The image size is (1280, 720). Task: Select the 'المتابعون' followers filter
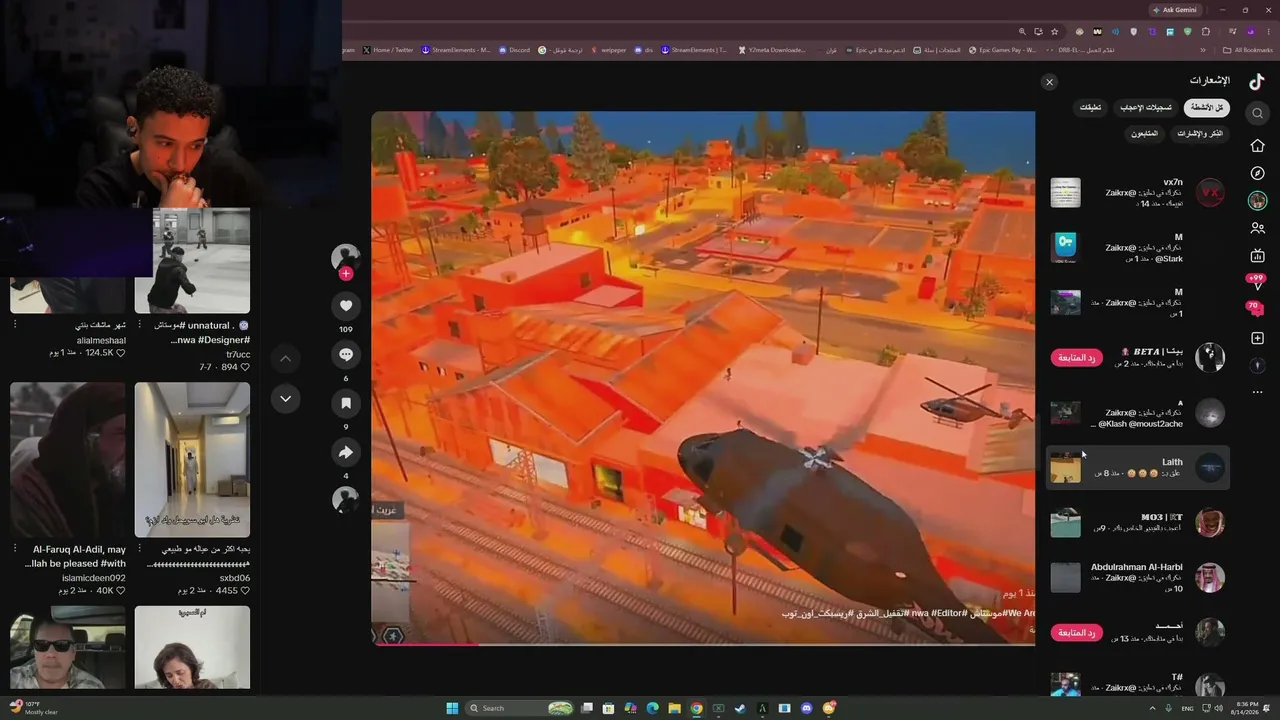pyautogui.click(x=1145, y=133)
